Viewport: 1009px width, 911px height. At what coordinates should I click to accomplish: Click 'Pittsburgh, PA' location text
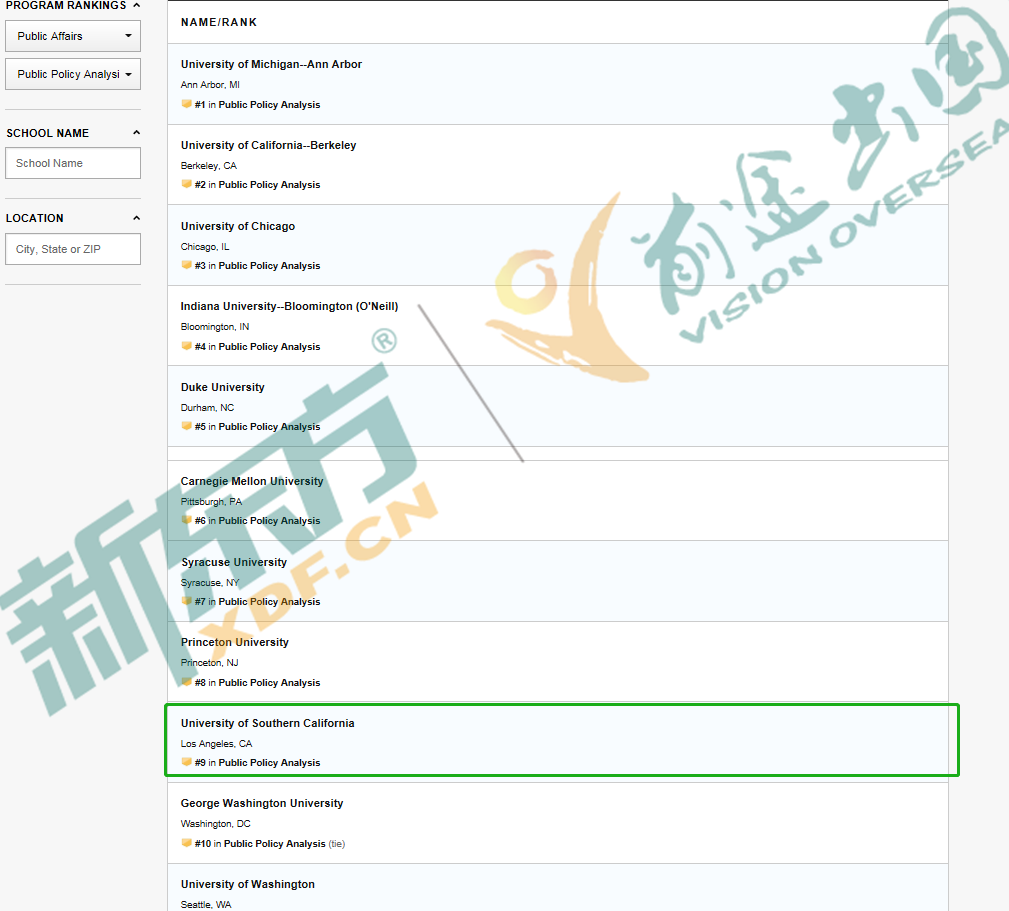(211, 502)
